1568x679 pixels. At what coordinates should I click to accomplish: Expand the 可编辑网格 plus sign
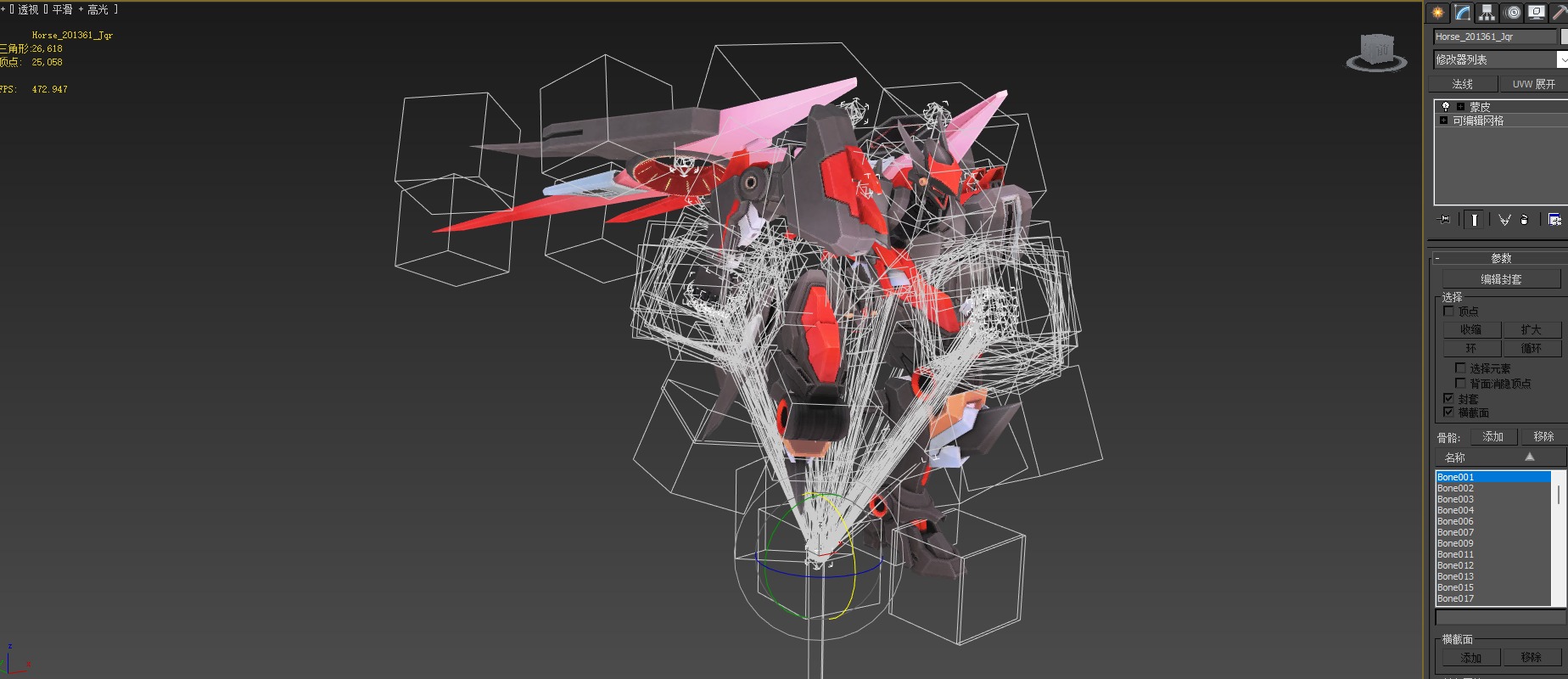click(x=1443, y=121)
